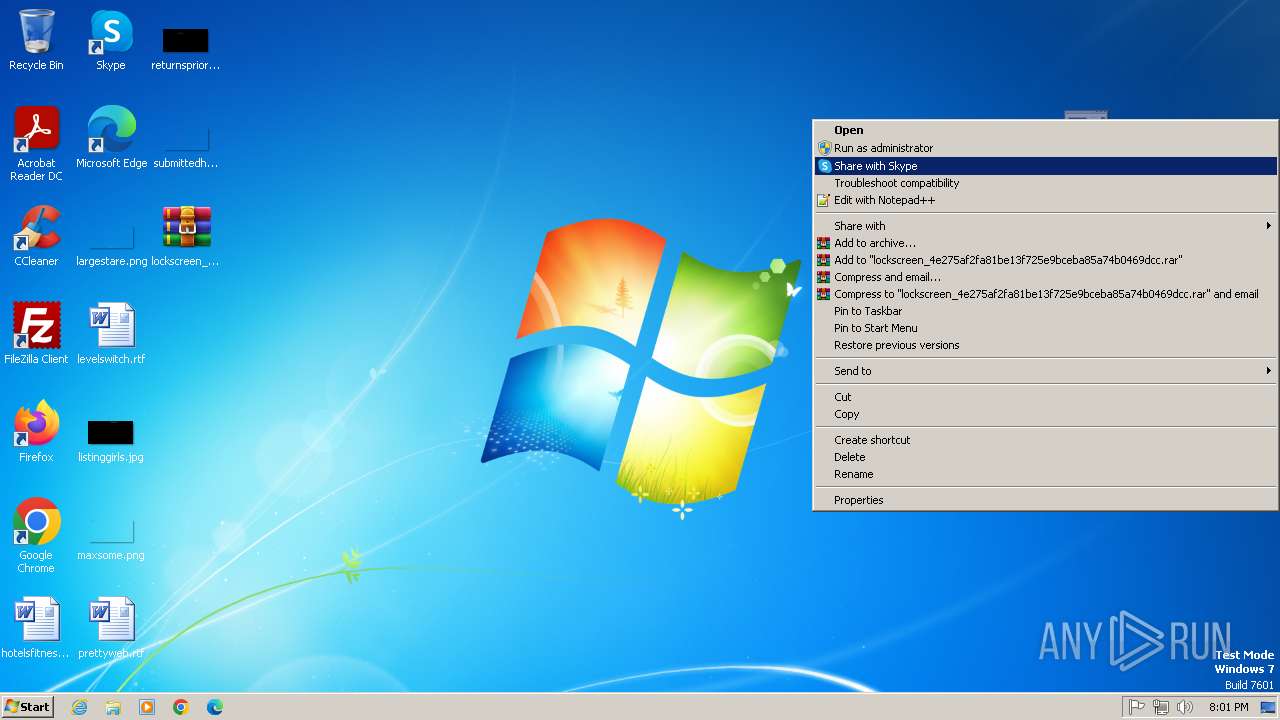This screenshot has width=1280, height=720.
Task: Click the Start button
Action: [27, 707]
